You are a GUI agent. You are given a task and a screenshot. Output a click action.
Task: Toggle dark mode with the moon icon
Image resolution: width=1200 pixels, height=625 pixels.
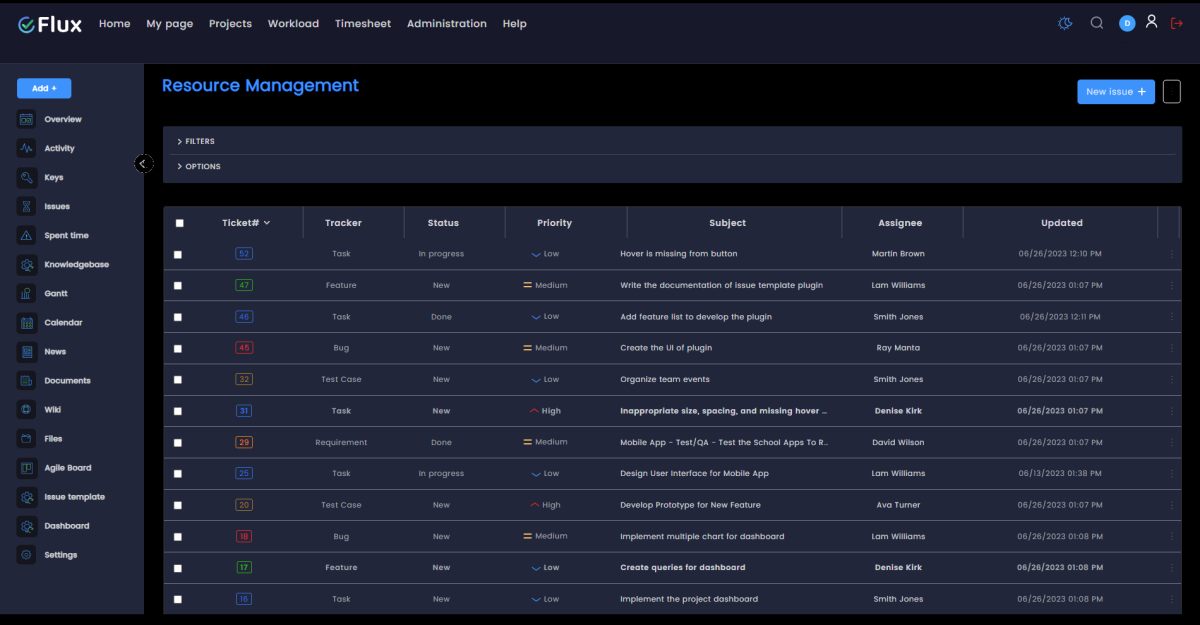[1064, 22]
